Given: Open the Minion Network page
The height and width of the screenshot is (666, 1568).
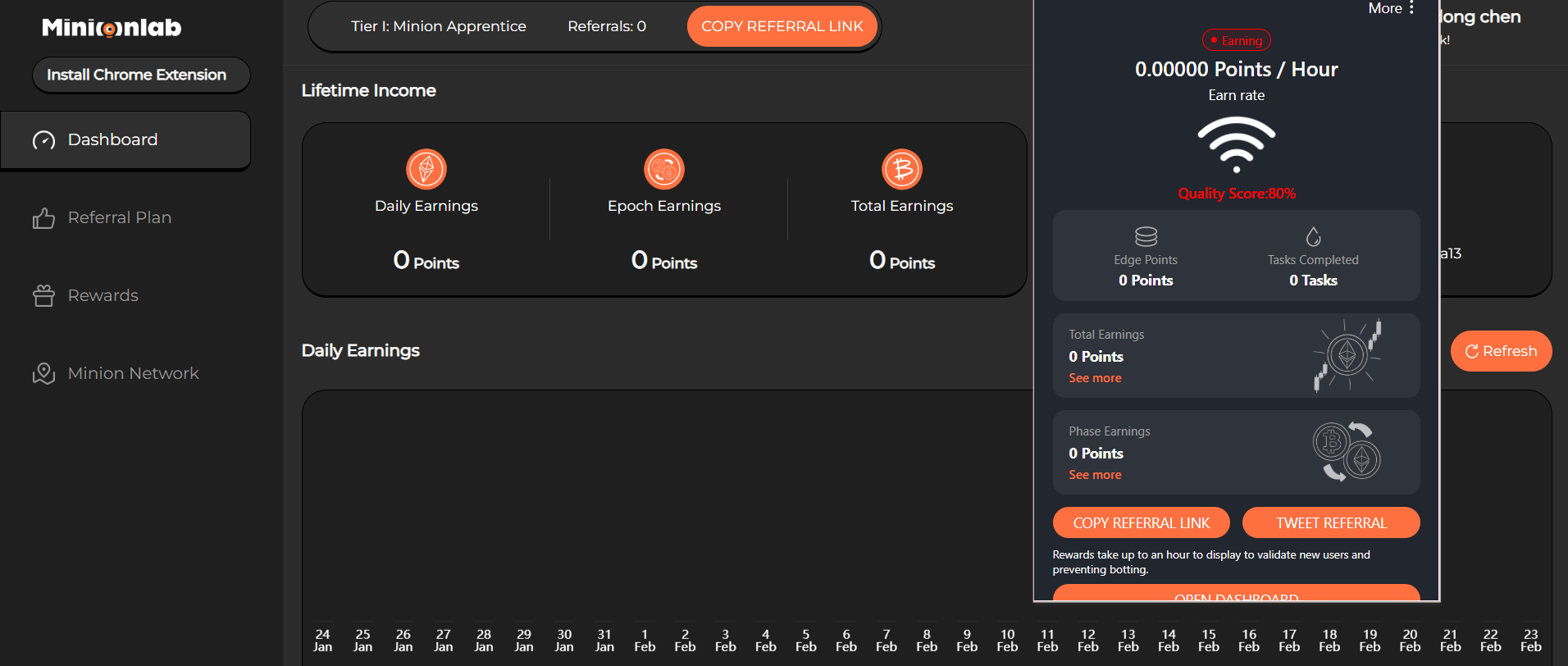Looking at the screenshot, I should (134, 373).
